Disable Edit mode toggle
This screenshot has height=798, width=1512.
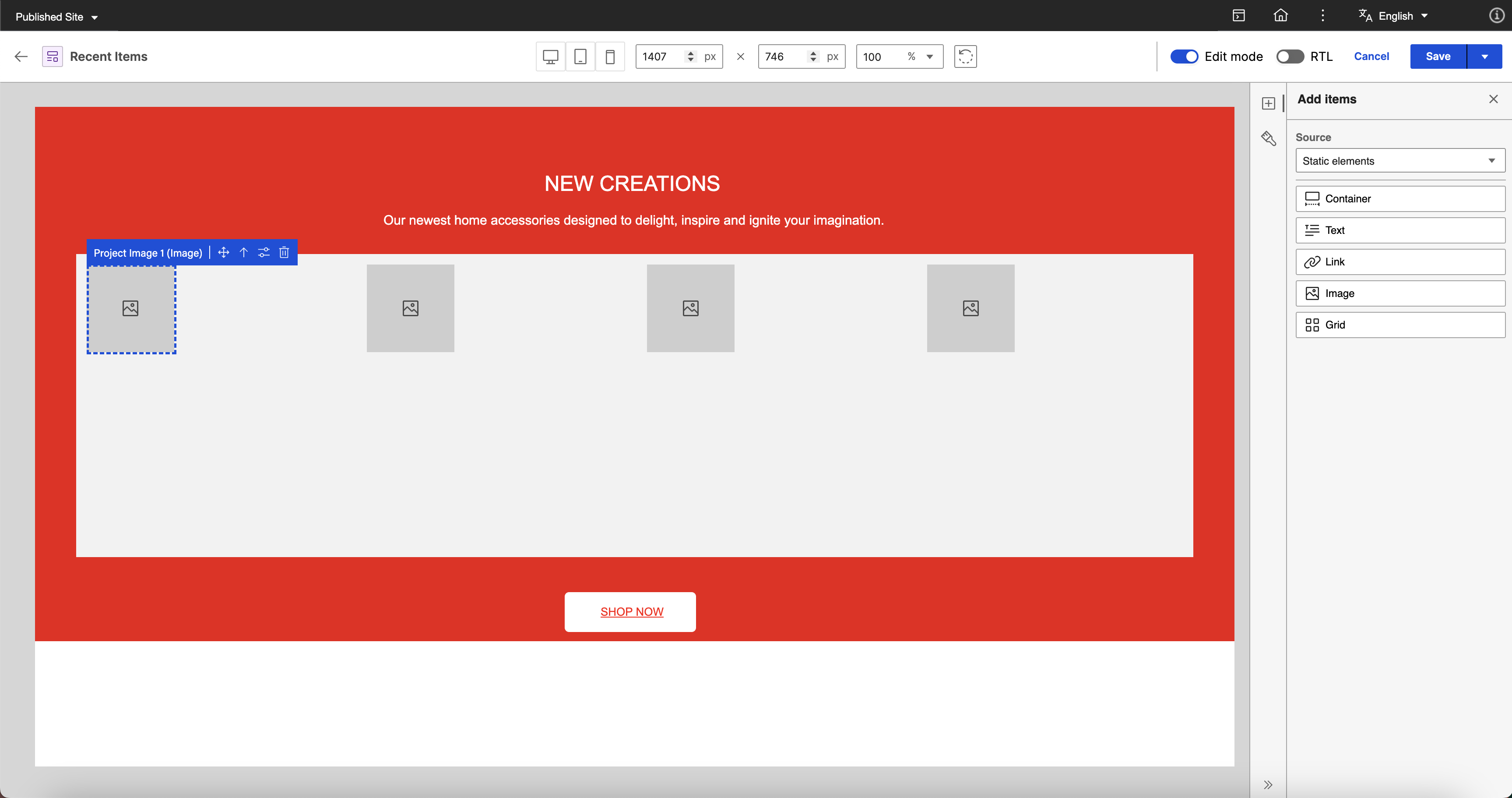[1184, 56]
